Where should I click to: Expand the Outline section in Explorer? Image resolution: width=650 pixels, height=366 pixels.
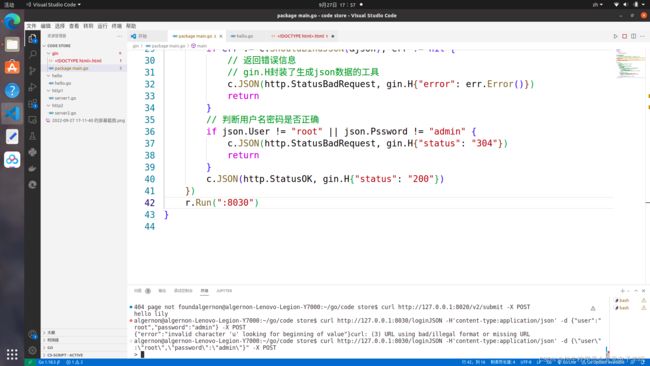coord(51,332)
